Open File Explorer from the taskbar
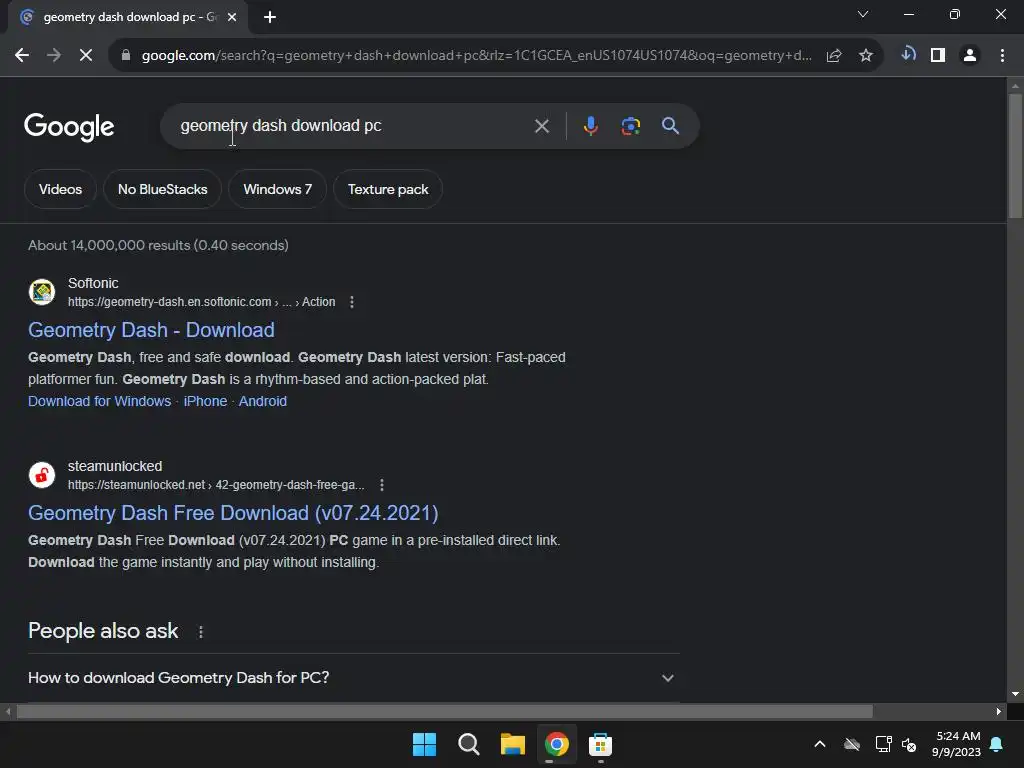Image resolution: width=1024 pixels, height=768 pixels. (x=513, y=744)
